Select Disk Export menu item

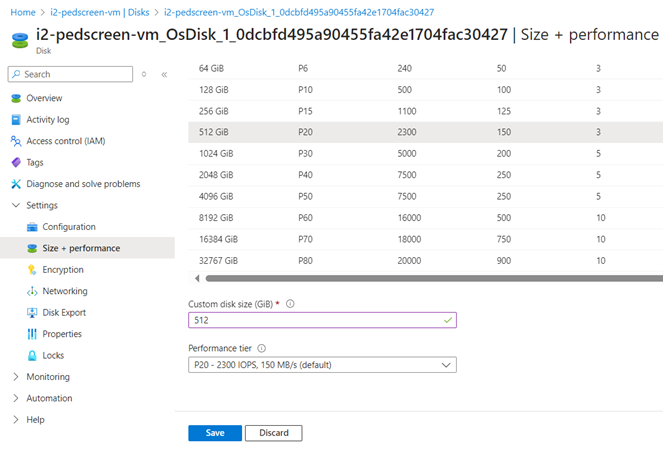click(64, 312)
